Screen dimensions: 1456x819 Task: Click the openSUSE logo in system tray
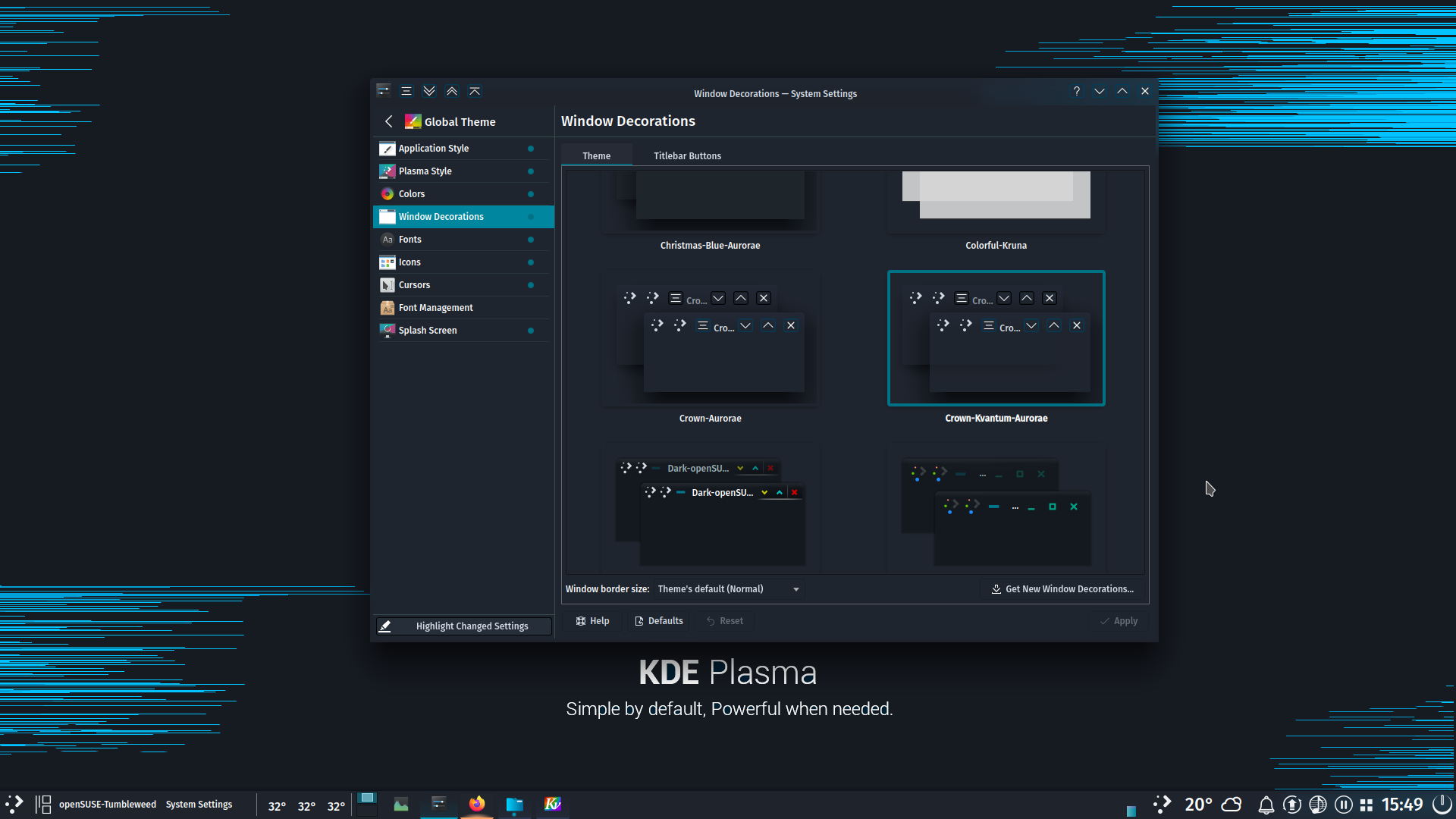tap(1162, 805)
